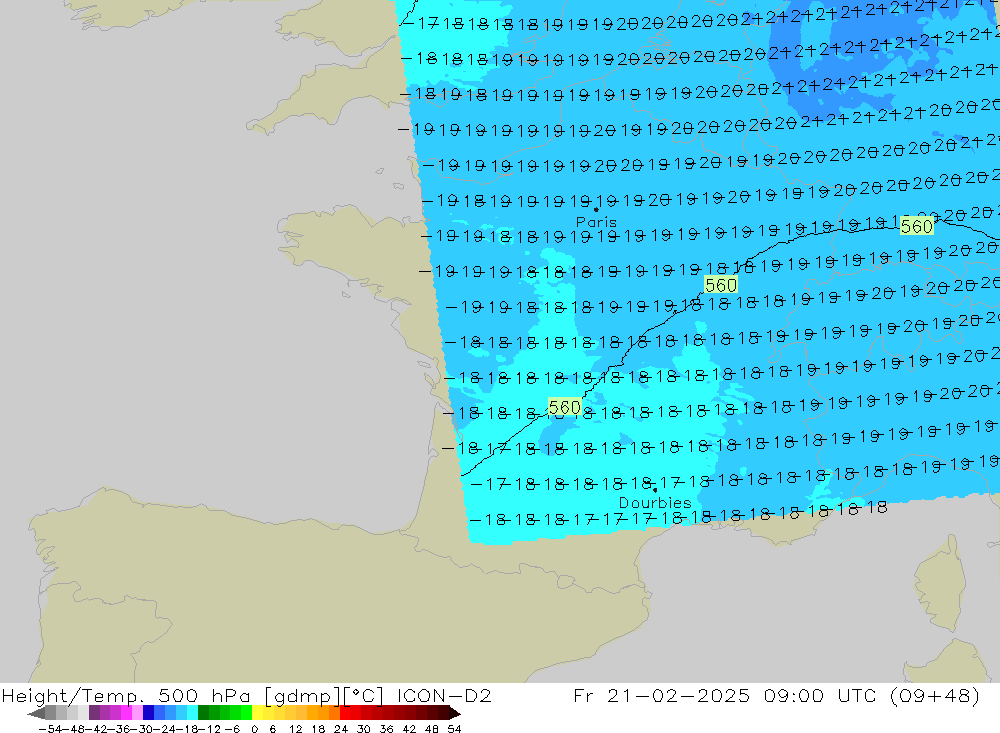Pick the gray left-arrow end of legend
This screenshot has height=733, width=1000.
pyautogui.click(x=36, y=713)
